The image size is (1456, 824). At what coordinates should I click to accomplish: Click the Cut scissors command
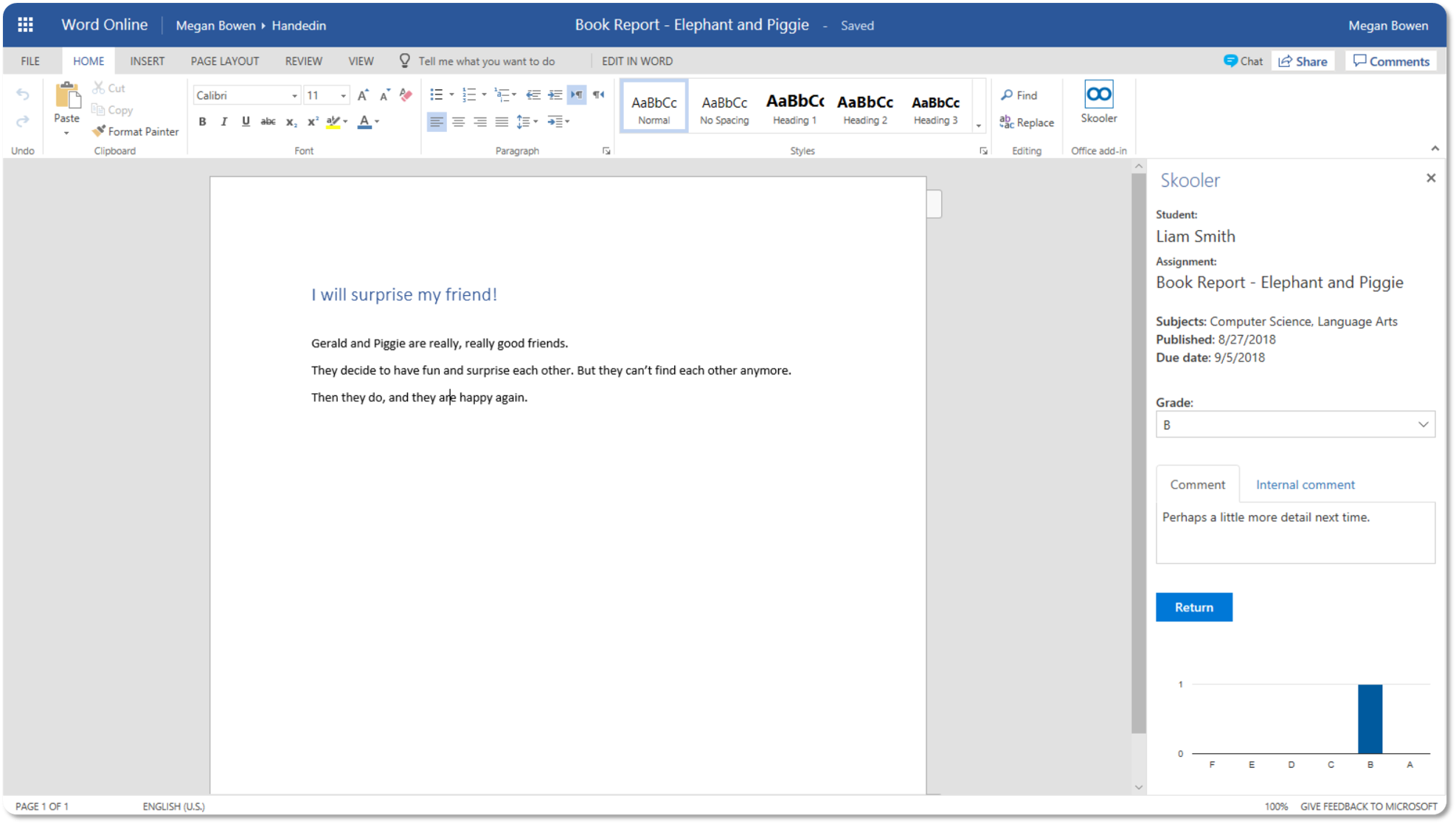point(108,88)
